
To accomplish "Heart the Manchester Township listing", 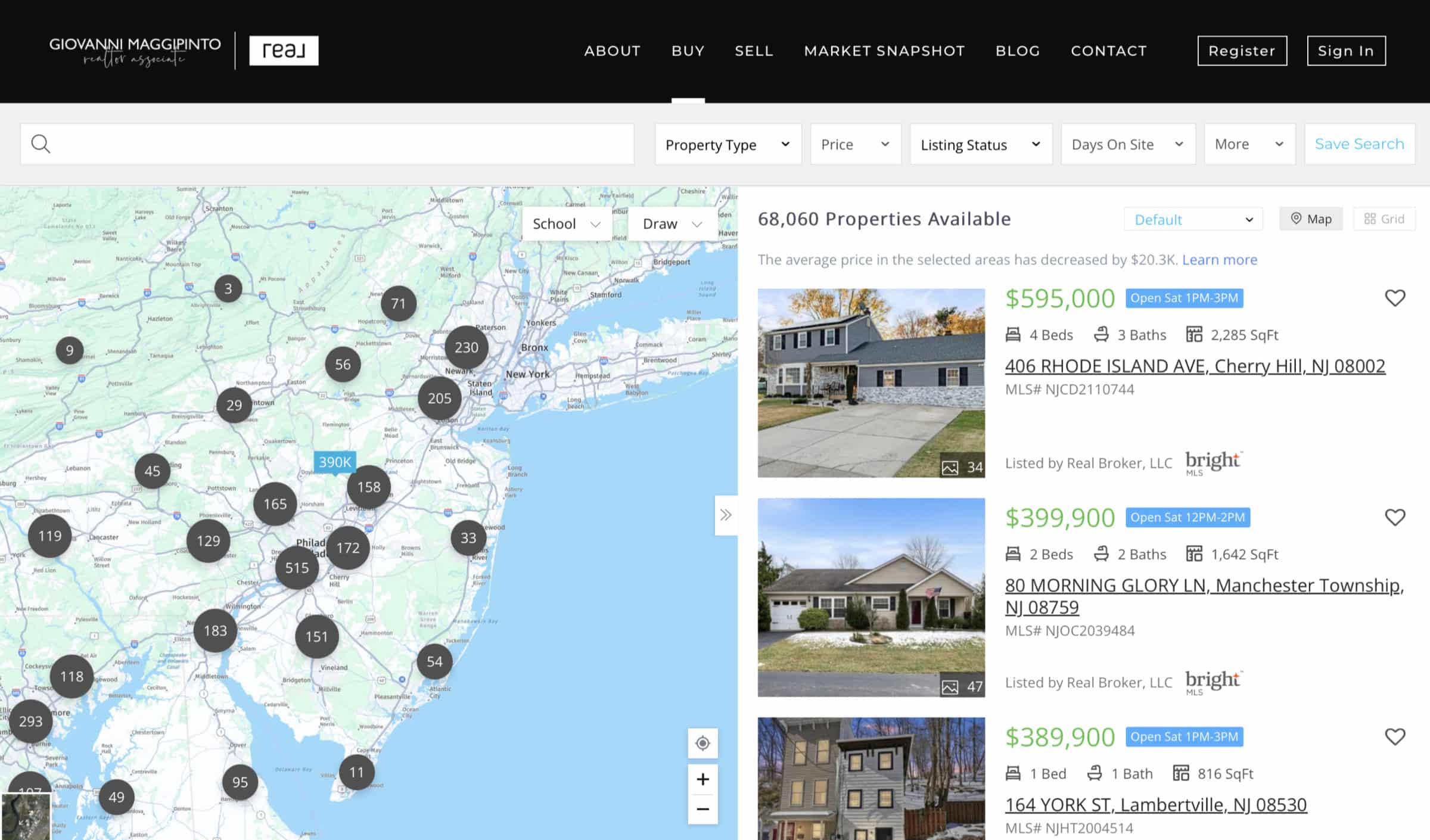I will [x=1395, y=517].
